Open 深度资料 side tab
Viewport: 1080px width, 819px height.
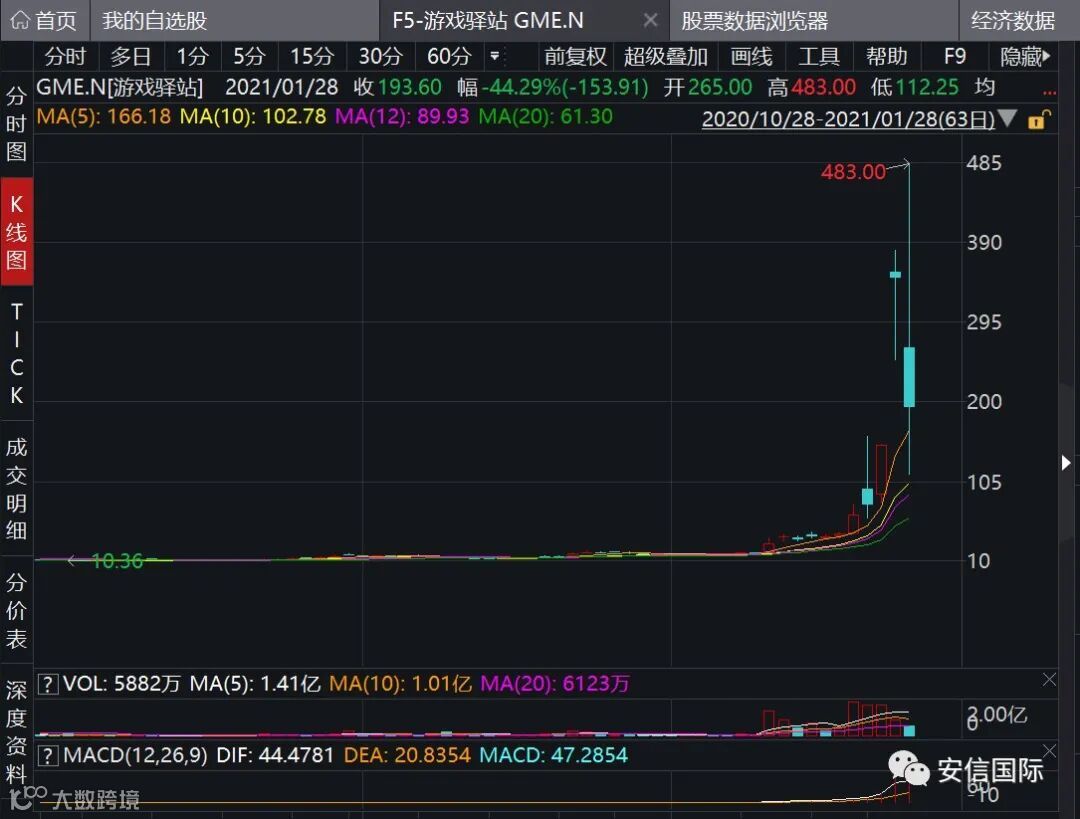(17, 732)
